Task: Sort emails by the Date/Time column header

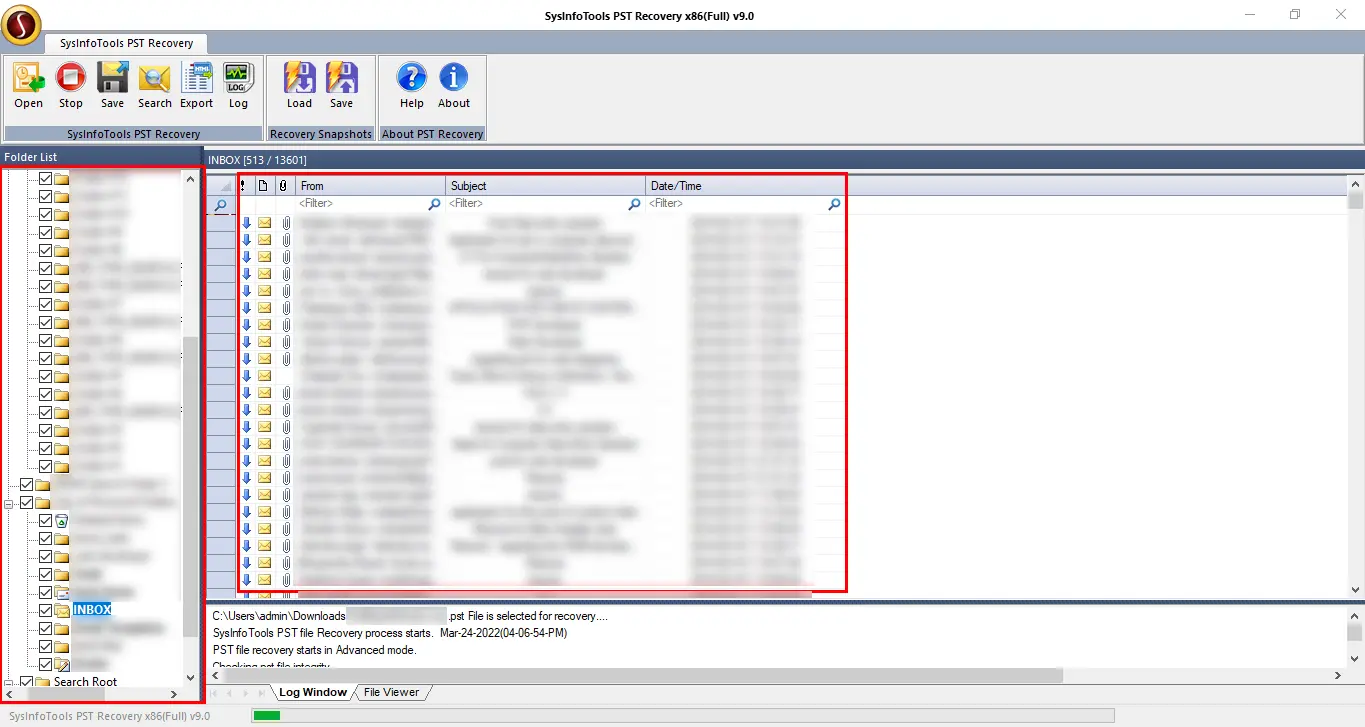Action: [x=746, y=186]
